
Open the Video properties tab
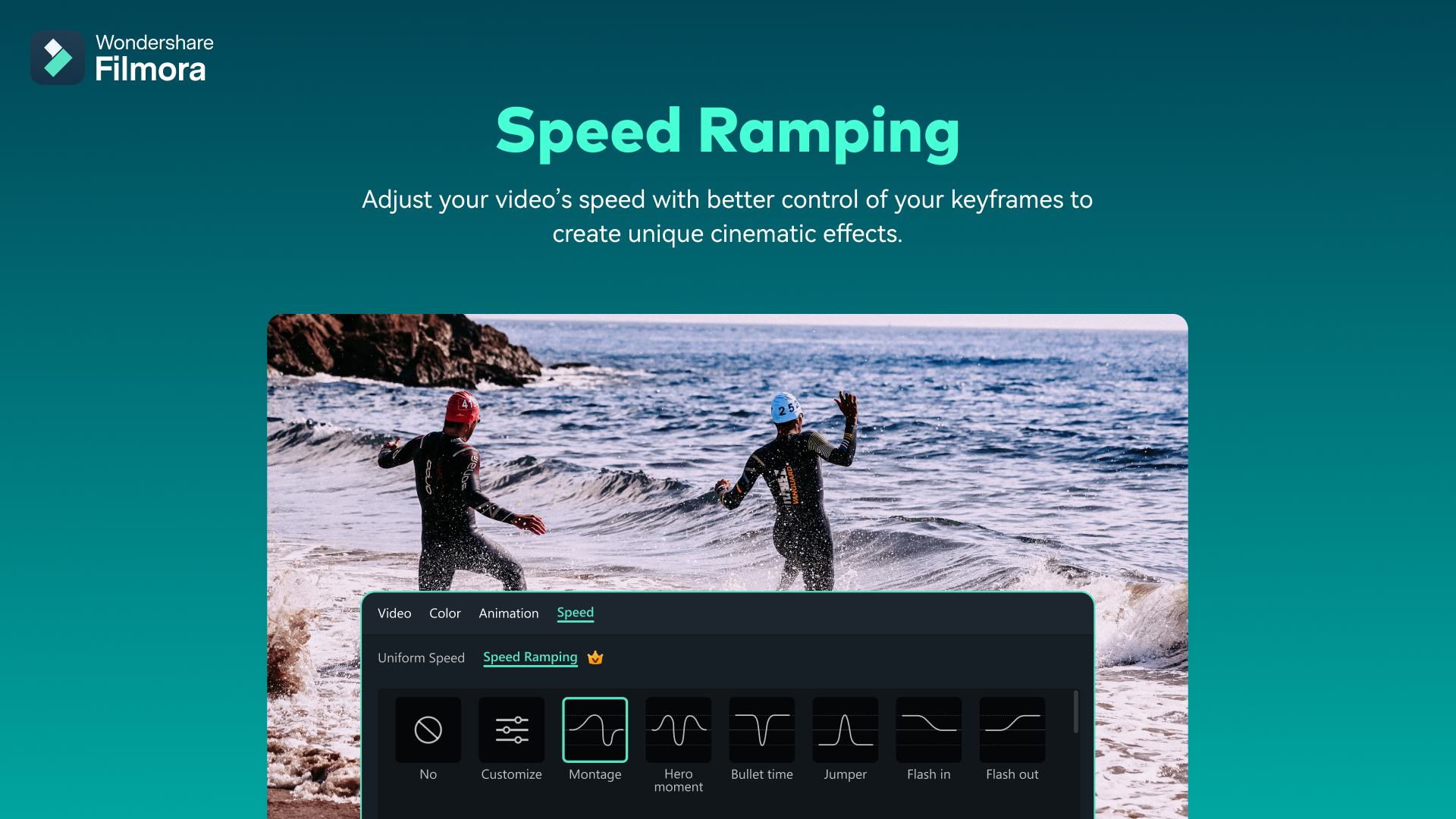(394, 613)
